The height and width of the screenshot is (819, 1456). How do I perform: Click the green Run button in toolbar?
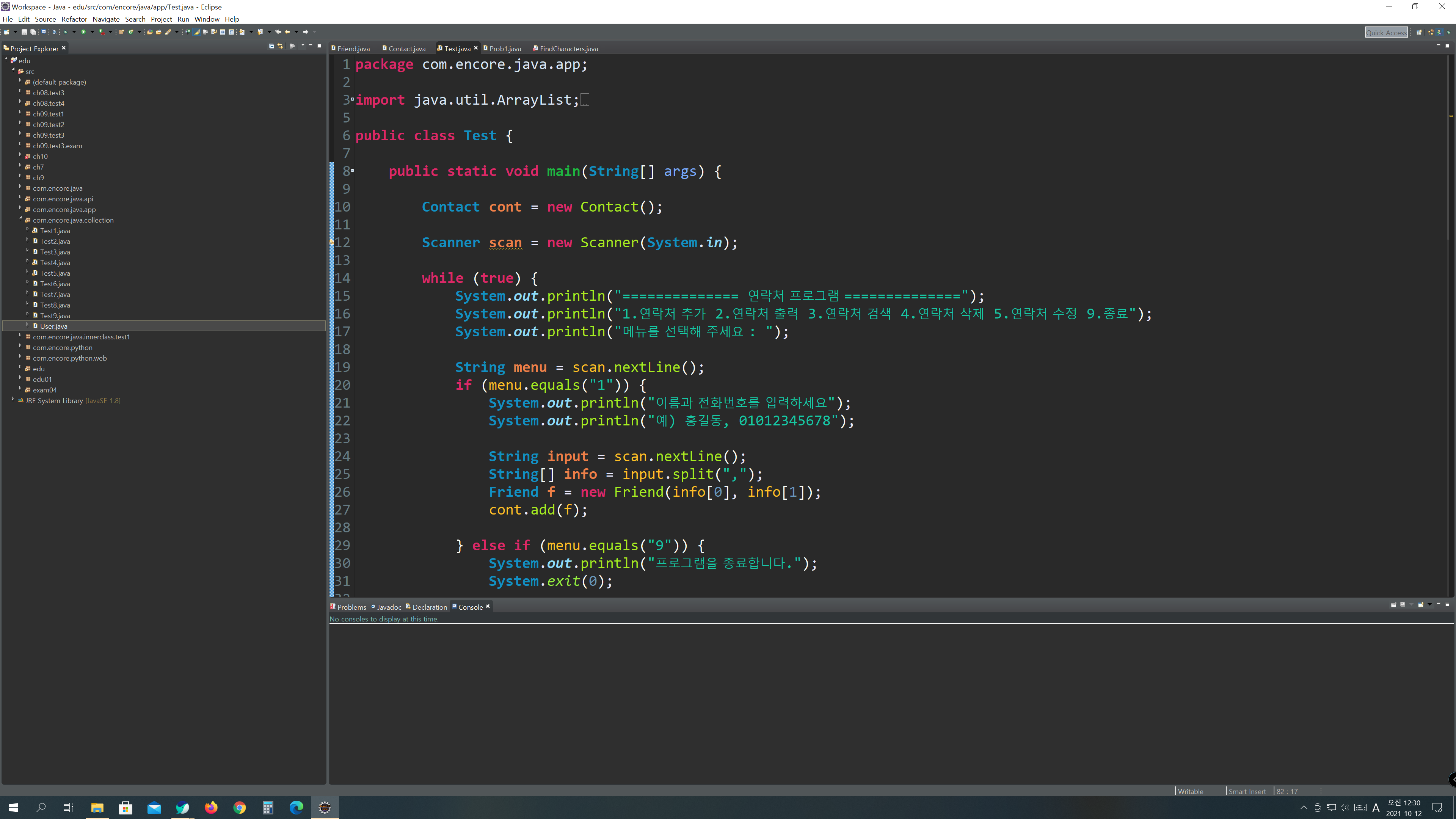coord(83,31)
